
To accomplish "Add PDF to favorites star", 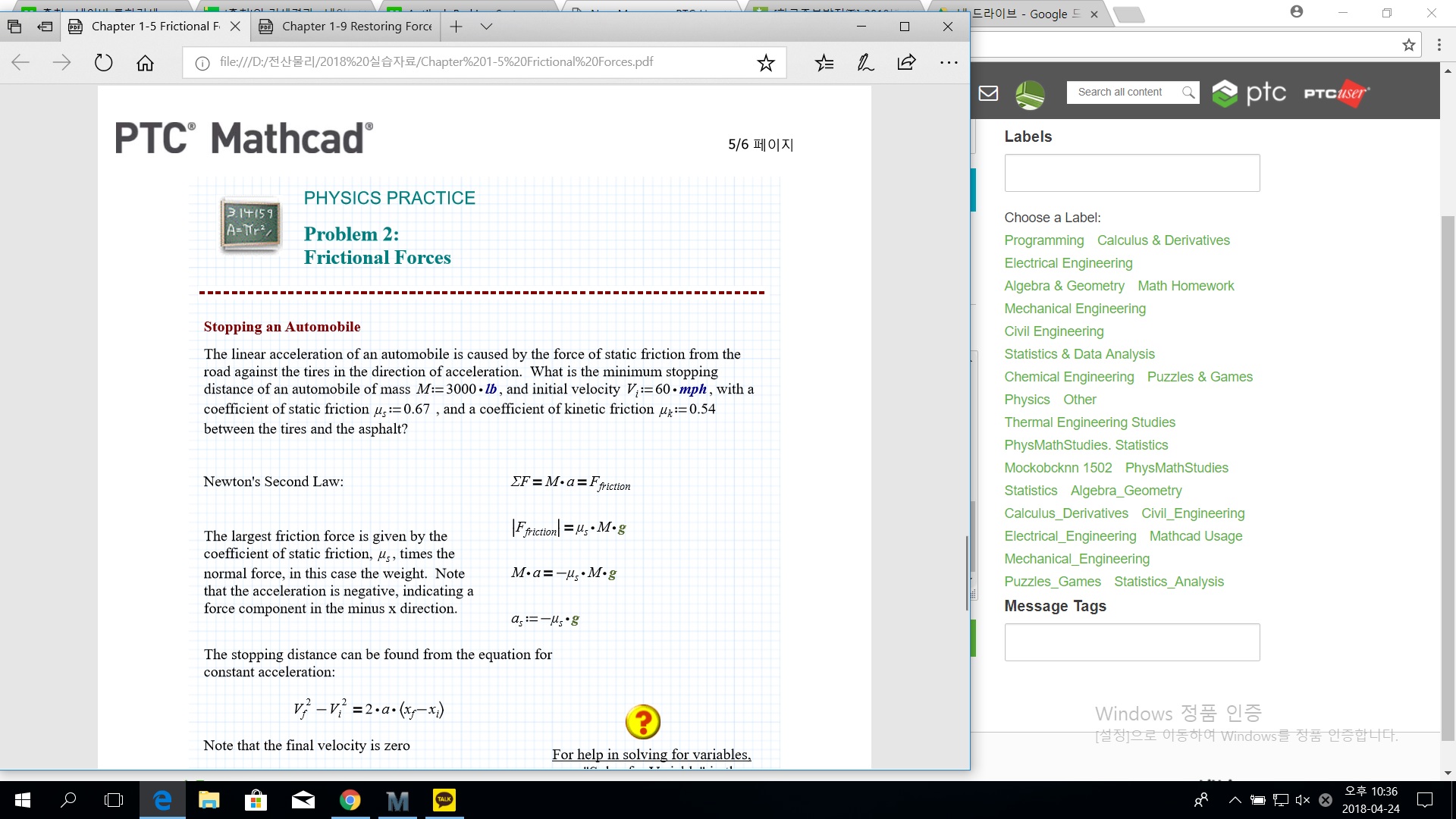I will tap(766, 62).
